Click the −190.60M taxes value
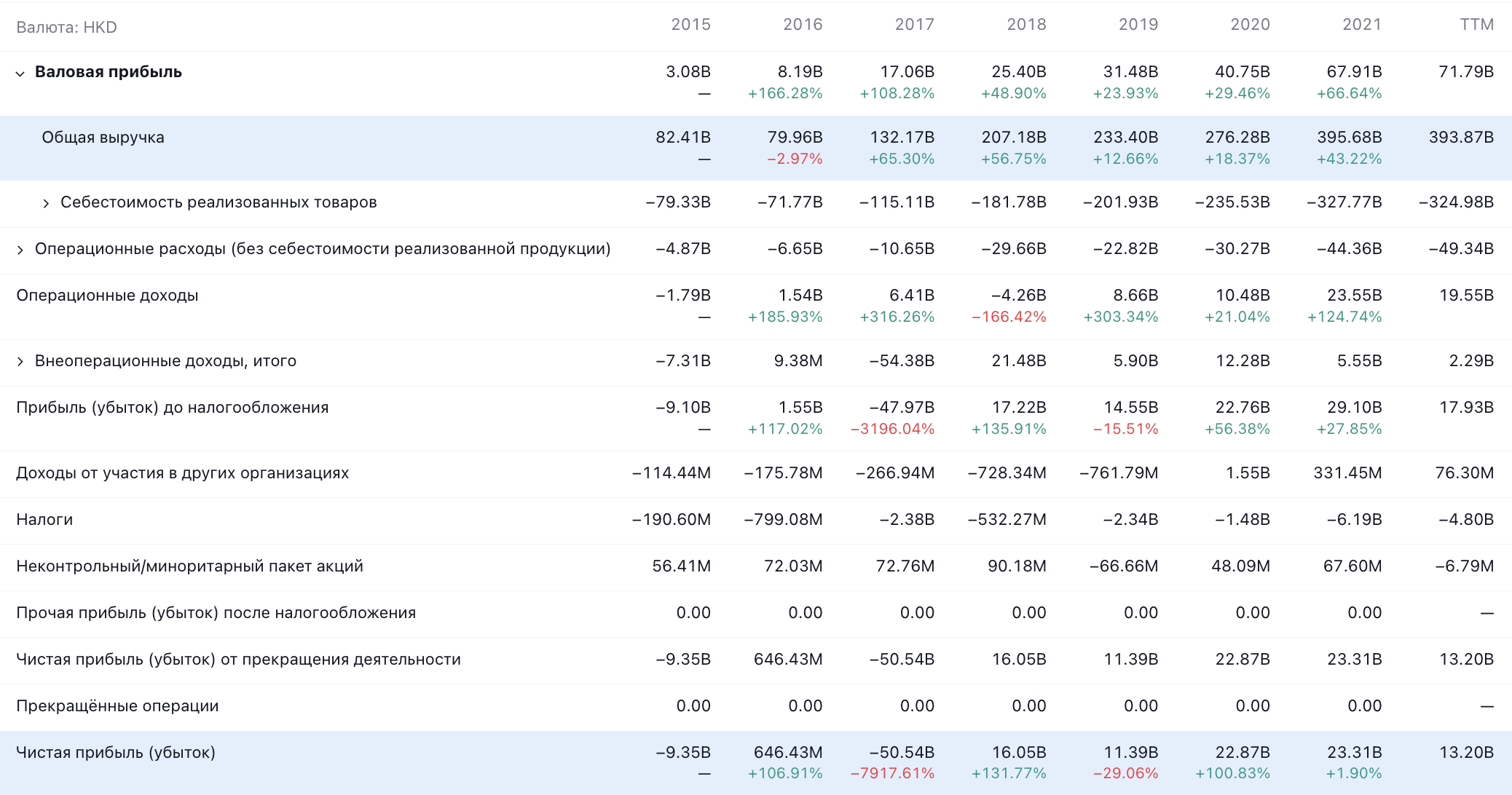This screenshot has width=1512, height=795. coord(672,520)
